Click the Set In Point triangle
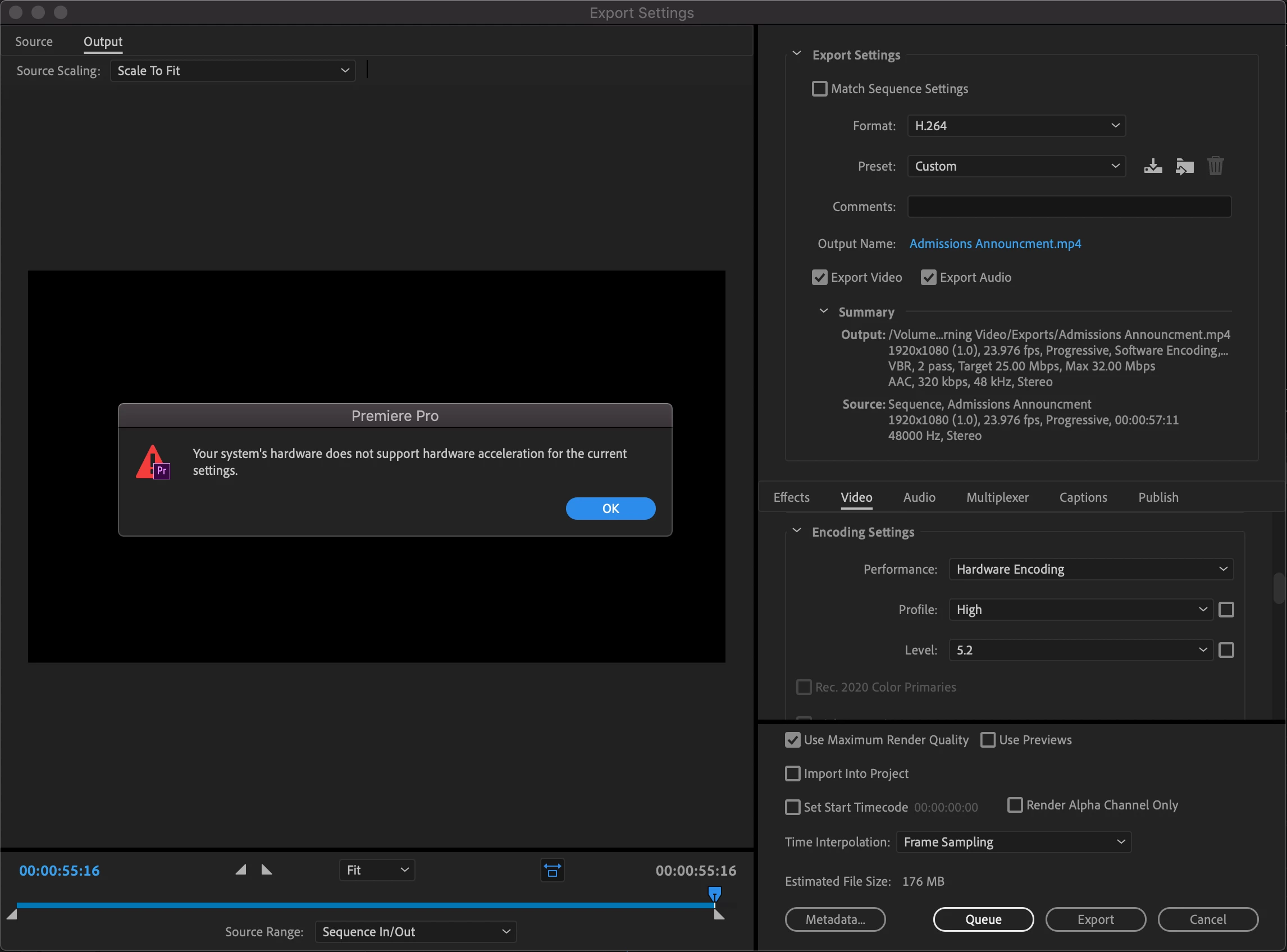This screenshot has height=952, width=1287. (x=241, y=869)
